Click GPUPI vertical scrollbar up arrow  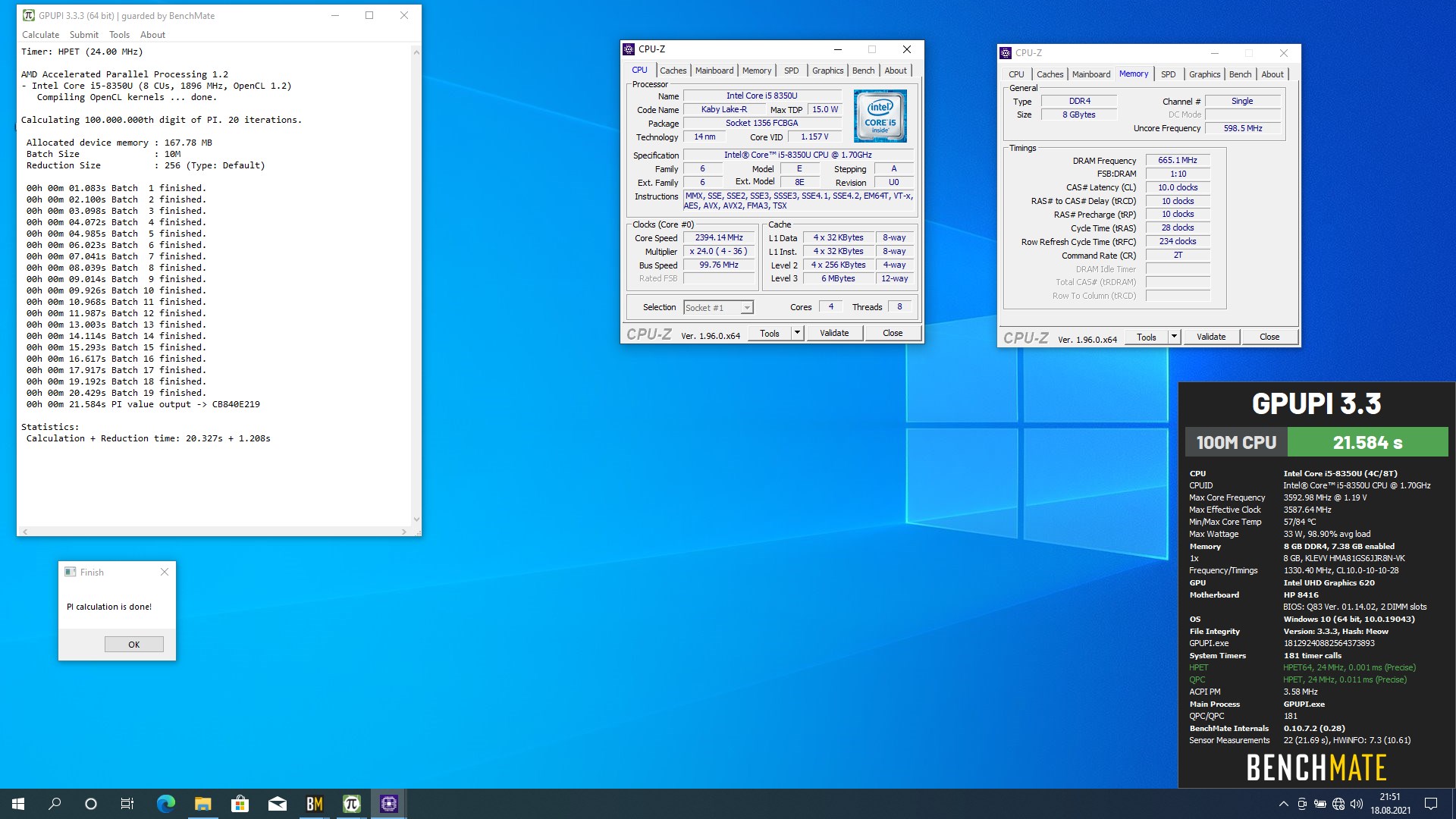point(416,52)
